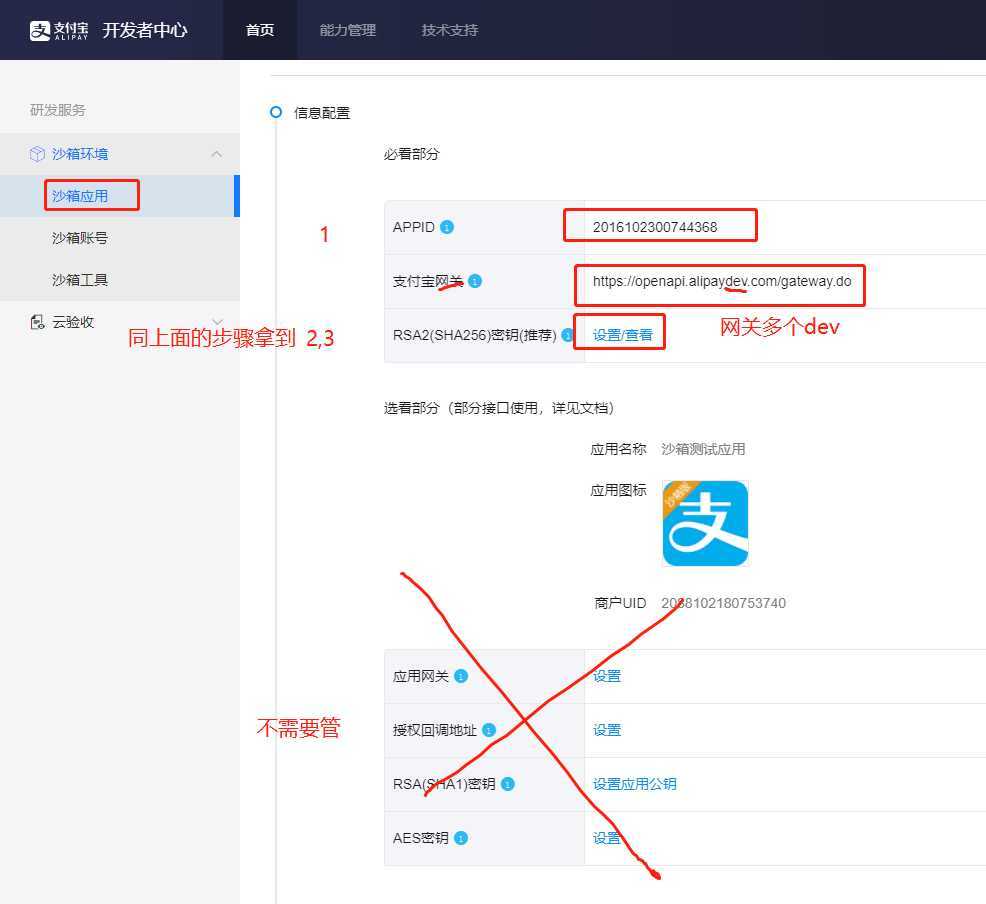Click the APPID value 2016102300744368
This screenshot has height=904, width=986.
(x=655, y=227)
